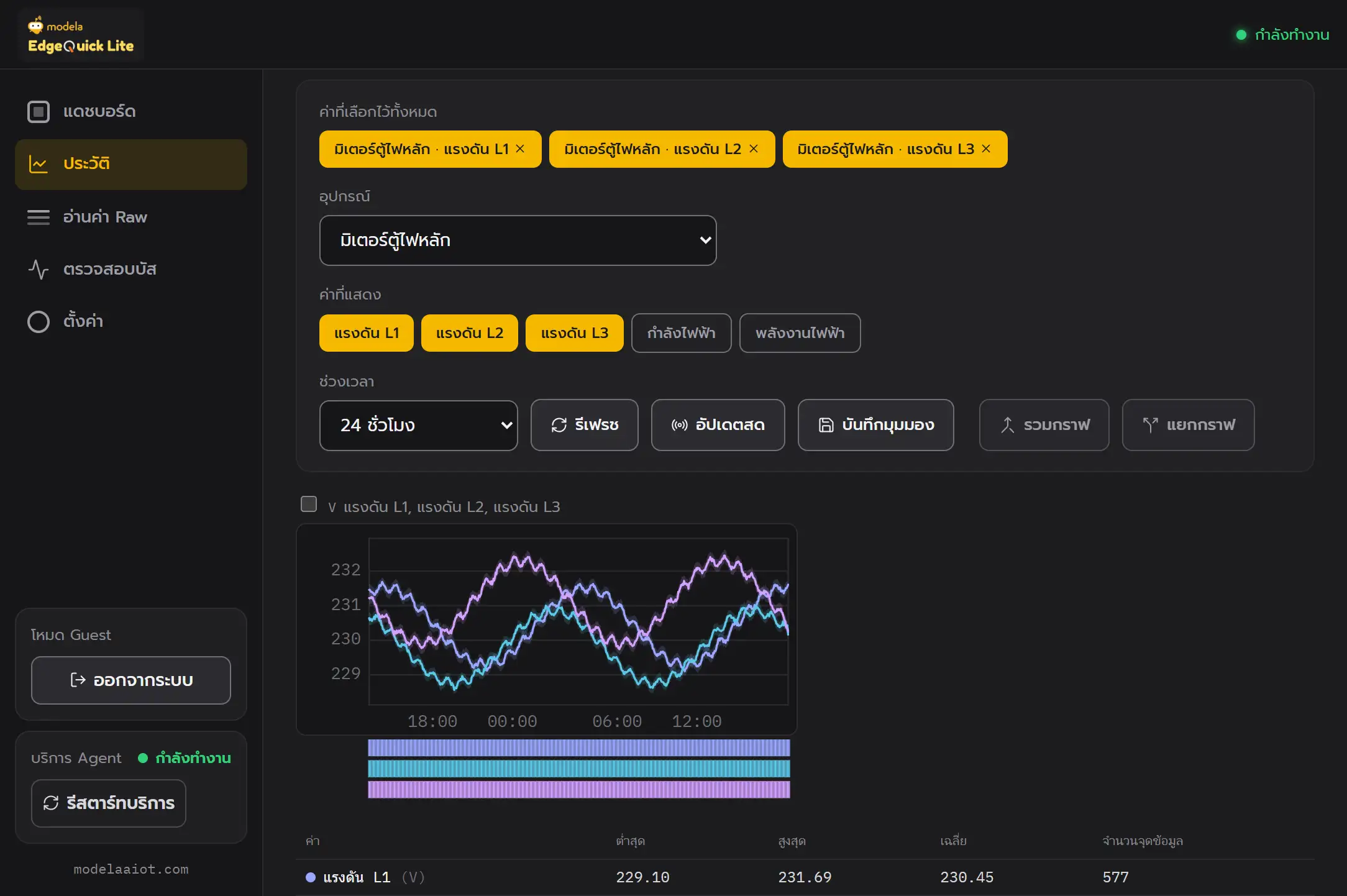Toggle the แรงดัน L2 value chip
This screenshot has height=896, width=1347.
[x=470, y=333]
